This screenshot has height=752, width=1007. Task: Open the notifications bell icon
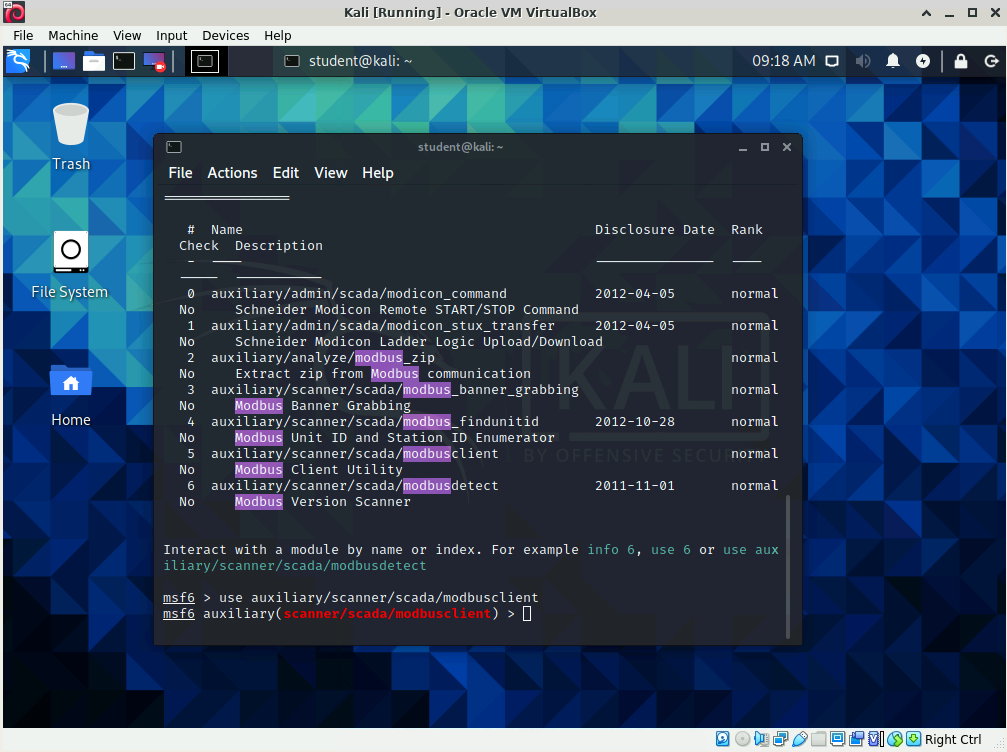[x=893, y=62]
